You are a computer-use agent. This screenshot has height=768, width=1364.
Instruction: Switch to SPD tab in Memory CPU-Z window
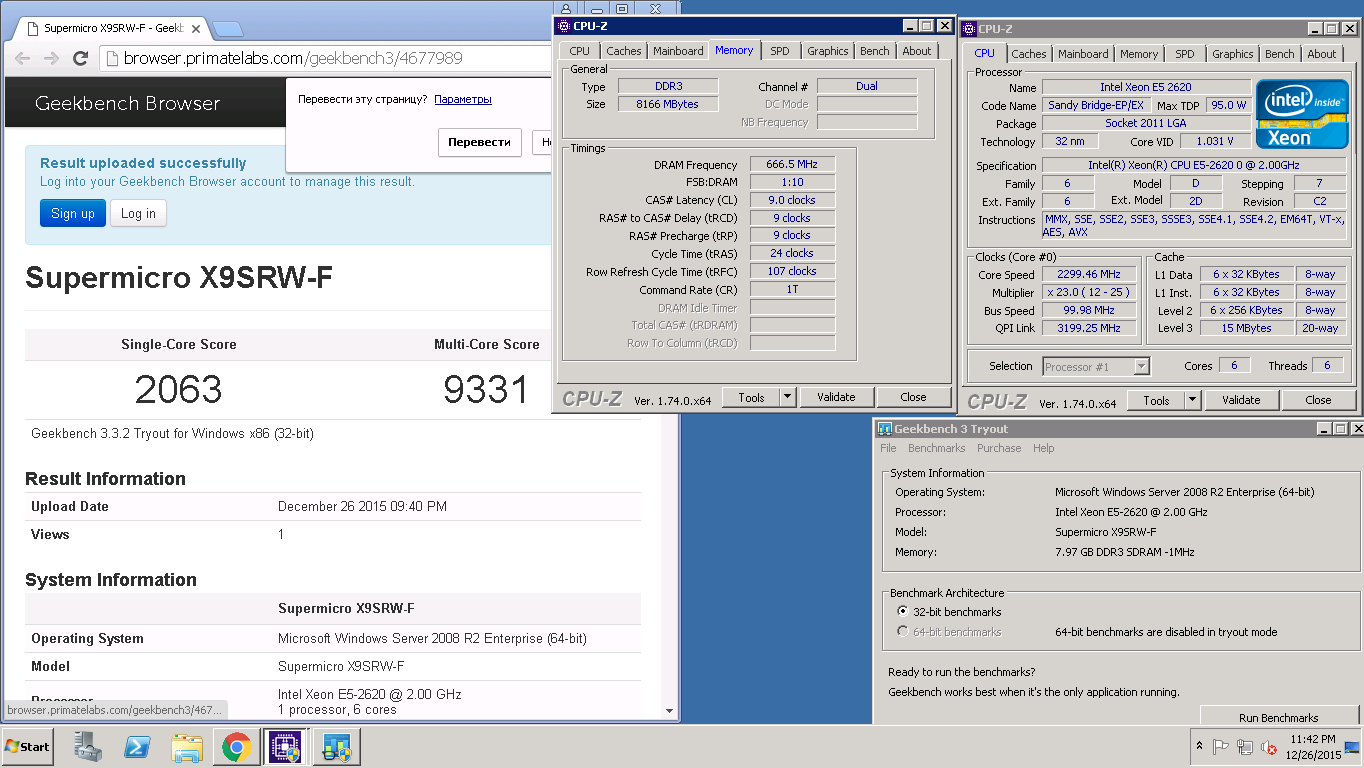point(779,51)
